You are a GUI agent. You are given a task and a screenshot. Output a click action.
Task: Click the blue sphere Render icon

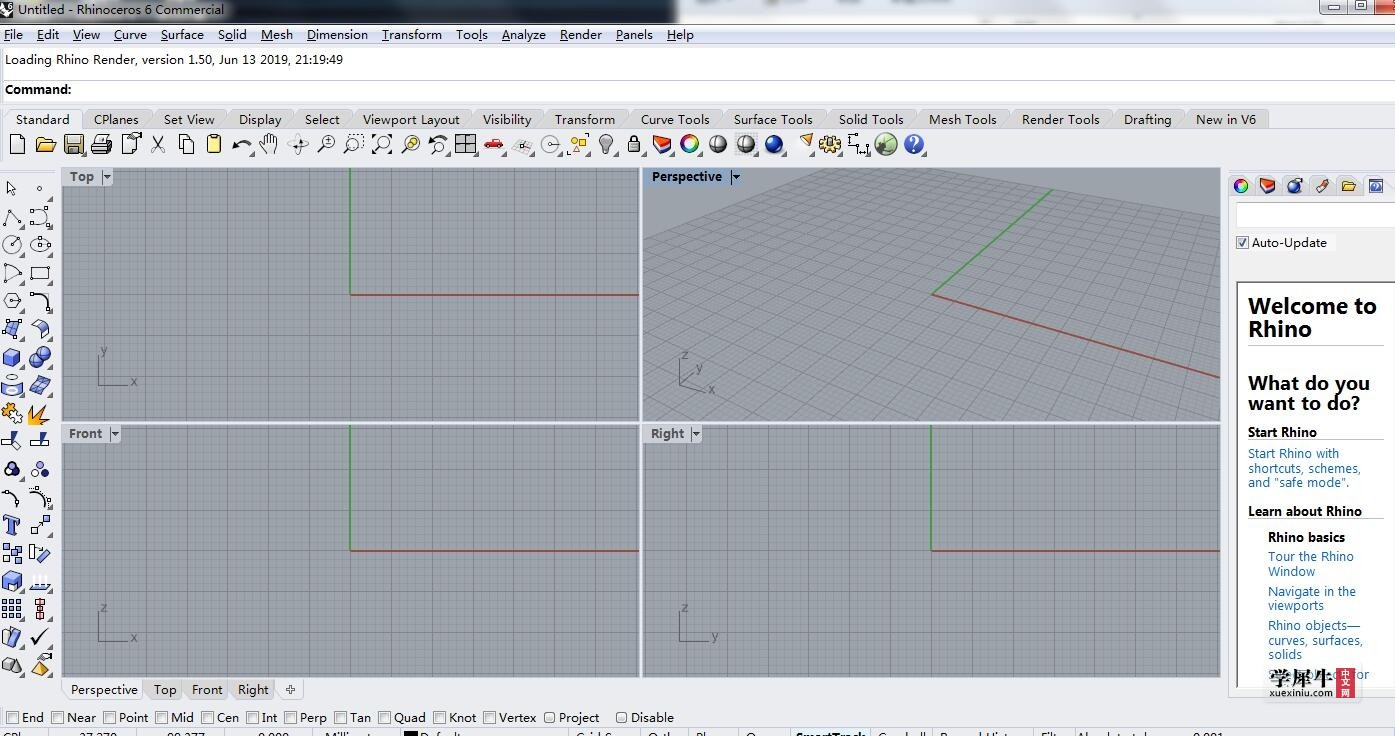(774, 145)
